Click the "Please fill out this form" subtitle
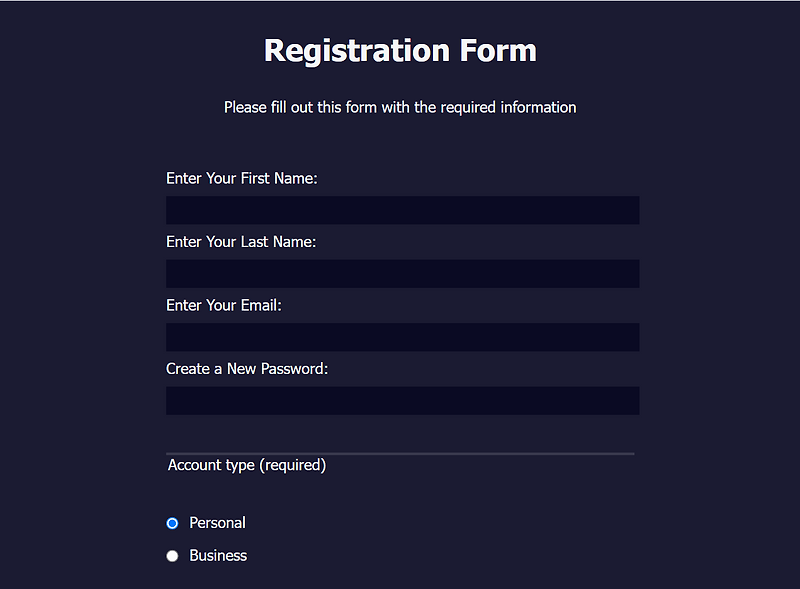Screen dimensions: 800x589 click(400, 107)
